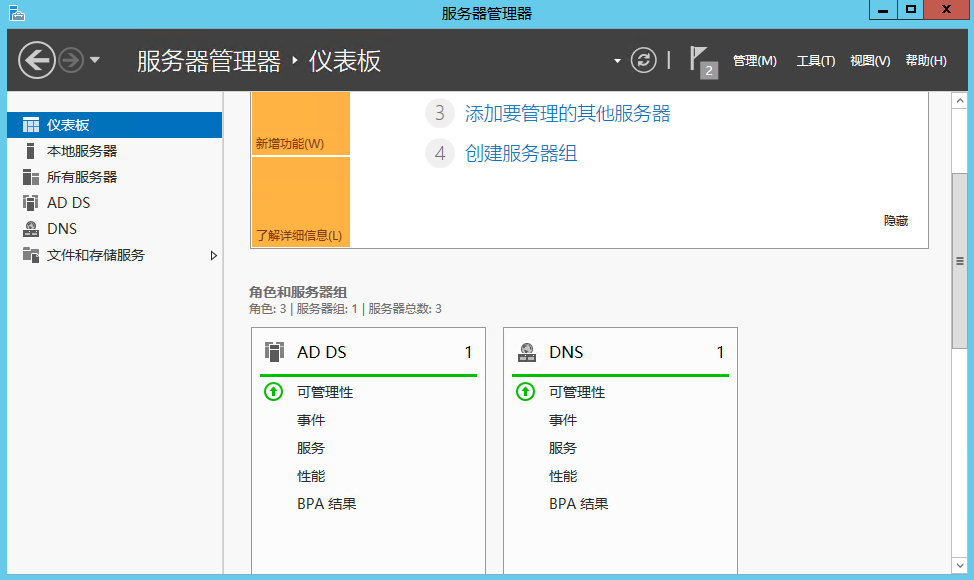Click the 创建服务器组 link
This screenshot has width=974, height=580.
pos(521,153)
